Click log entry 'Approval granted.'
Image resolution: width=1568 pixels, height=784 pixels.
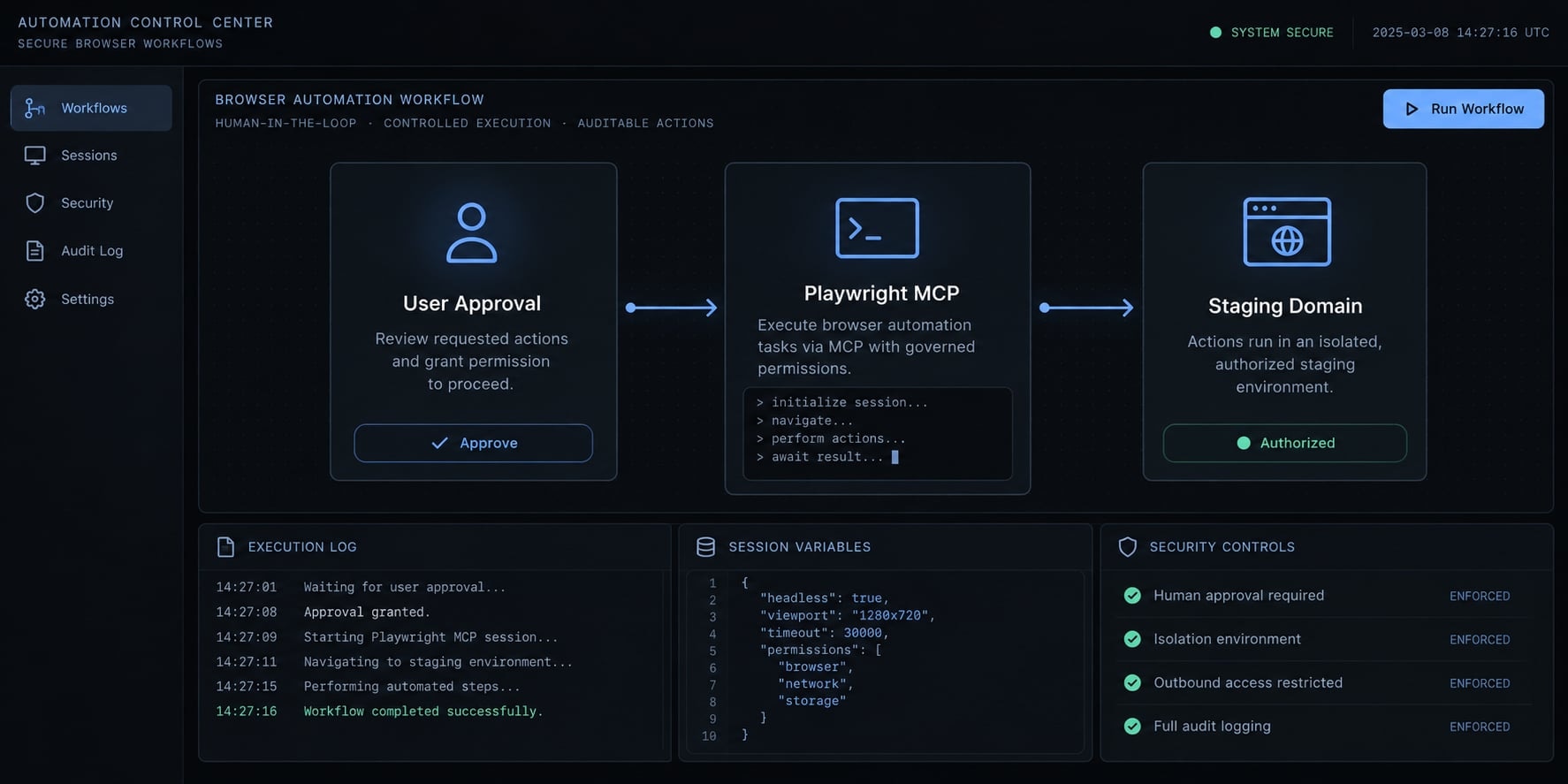tap(367, 612)
